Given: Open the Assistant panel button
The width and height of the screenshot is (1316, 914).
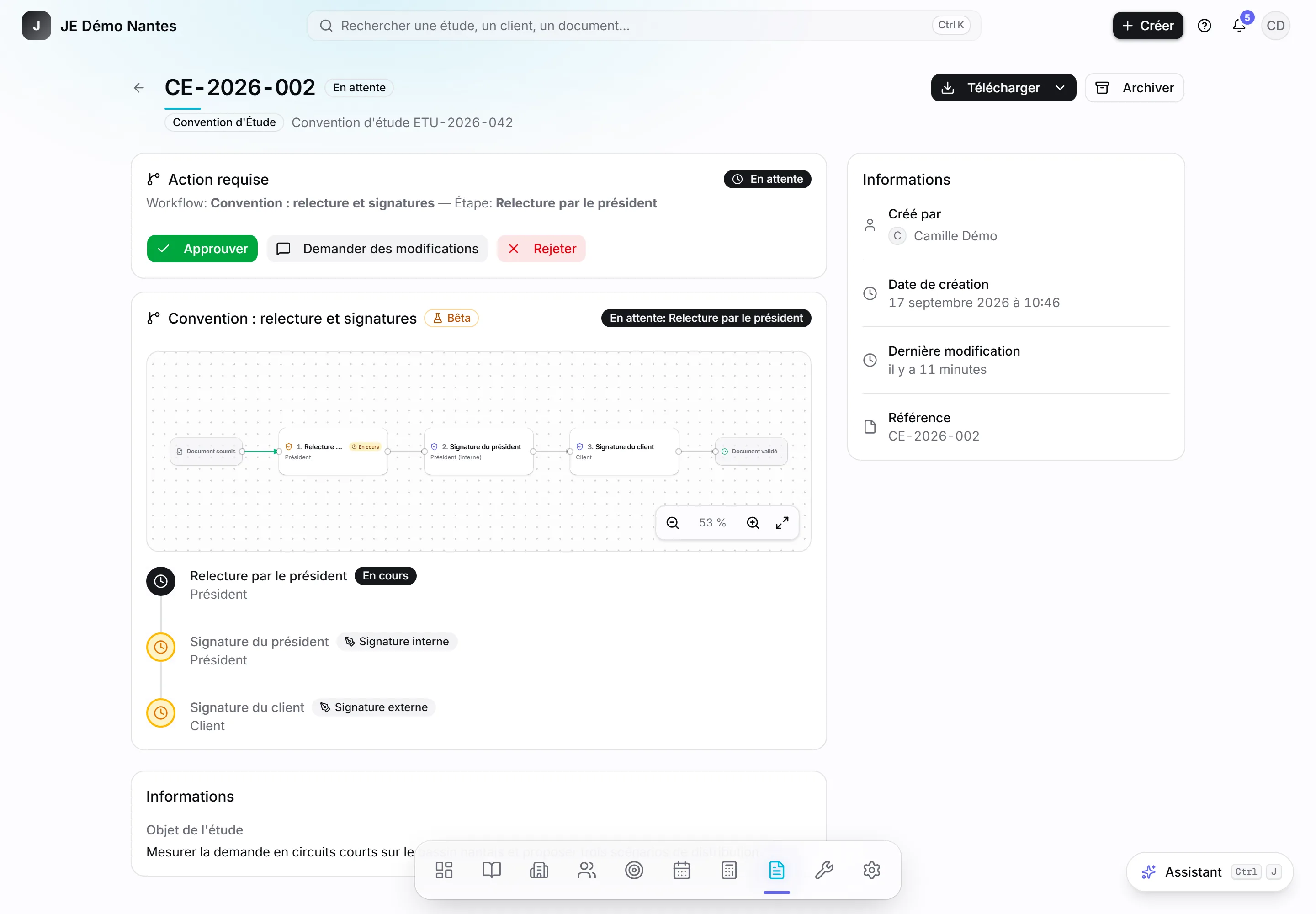Looking at the screenshot, I should point(1210,871).
